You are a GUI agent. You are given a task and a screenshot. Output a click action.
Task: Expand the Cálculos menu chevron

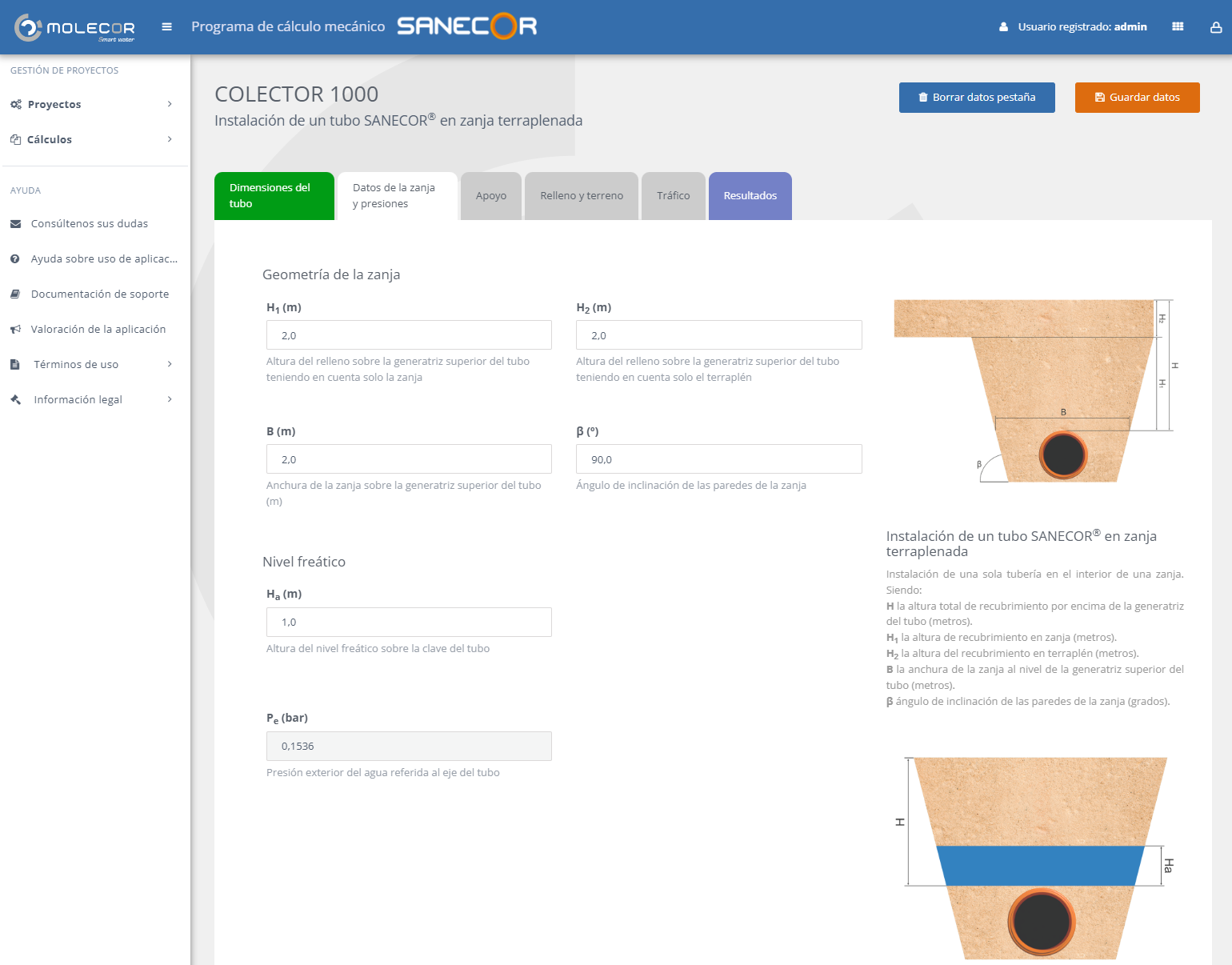tap(170, 139)
